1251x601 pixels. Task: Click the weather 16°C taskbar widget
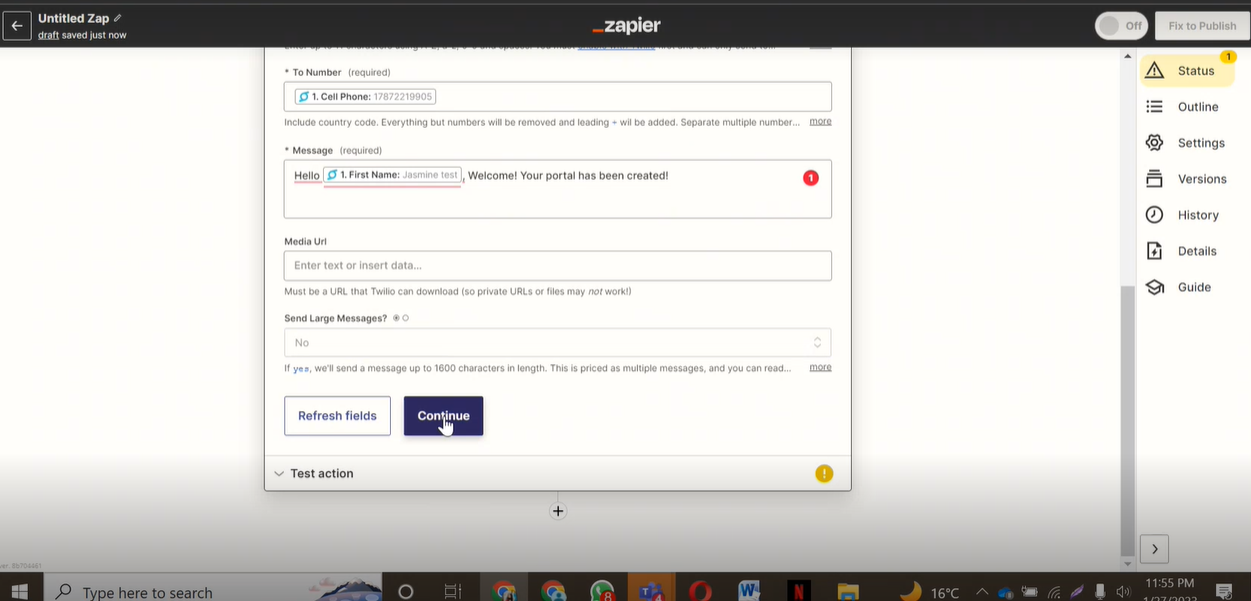click(930, 592)
